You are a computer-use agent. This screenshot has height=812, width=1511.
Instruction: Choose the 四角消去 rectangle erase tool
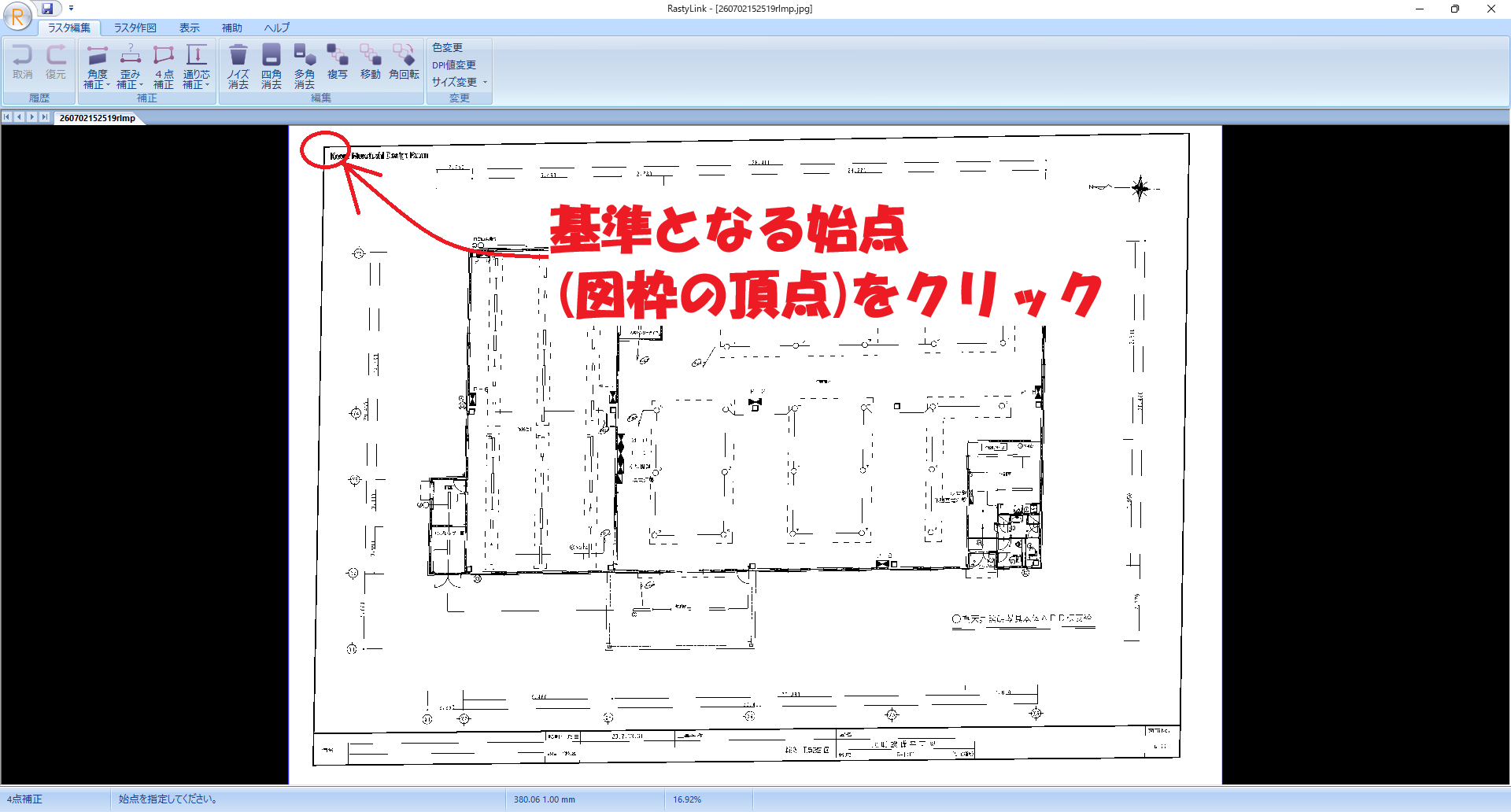(x=272, y=66)
